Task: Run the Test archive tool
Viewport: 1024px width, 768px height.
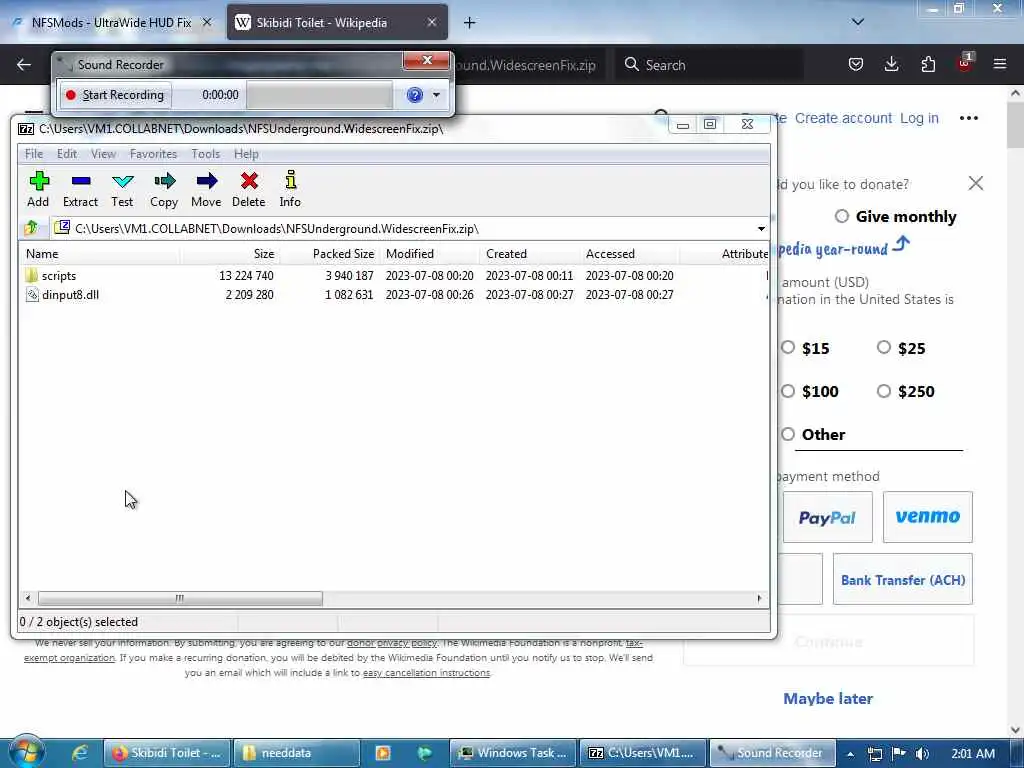Action: pyautogui.click(x=122, y=189)
